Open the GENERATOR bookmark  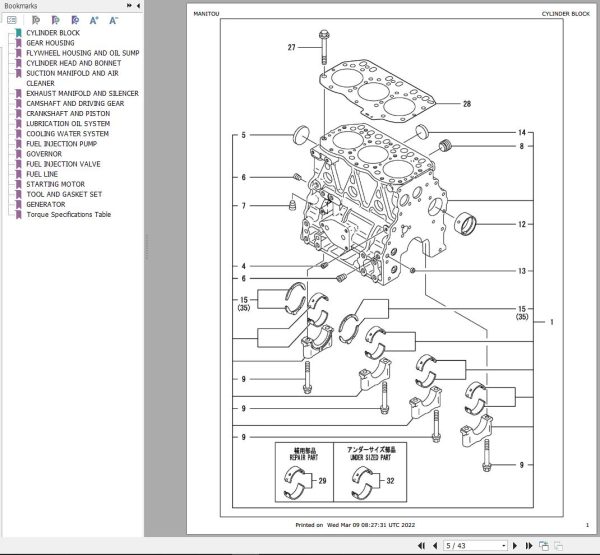point(46,204)
